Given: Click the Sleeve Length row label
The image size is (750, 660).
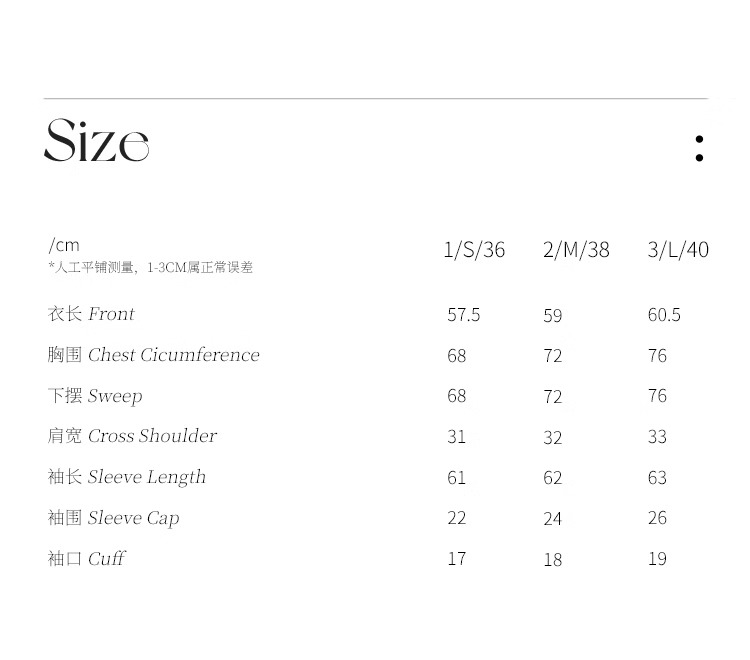Looking at the screenshot, I should [x=127, y=477].
